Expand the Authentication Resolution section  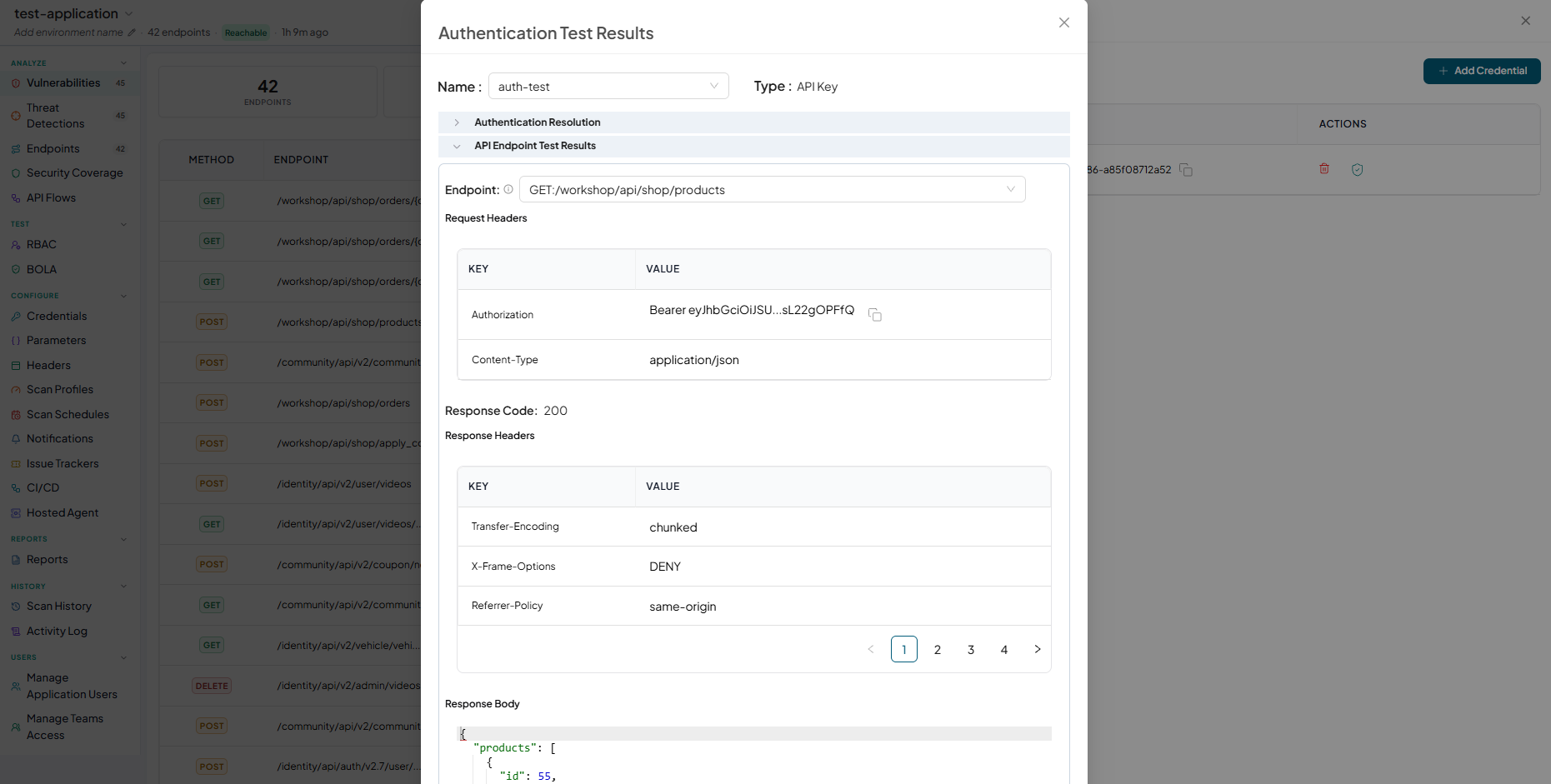[x=753, y=122]
